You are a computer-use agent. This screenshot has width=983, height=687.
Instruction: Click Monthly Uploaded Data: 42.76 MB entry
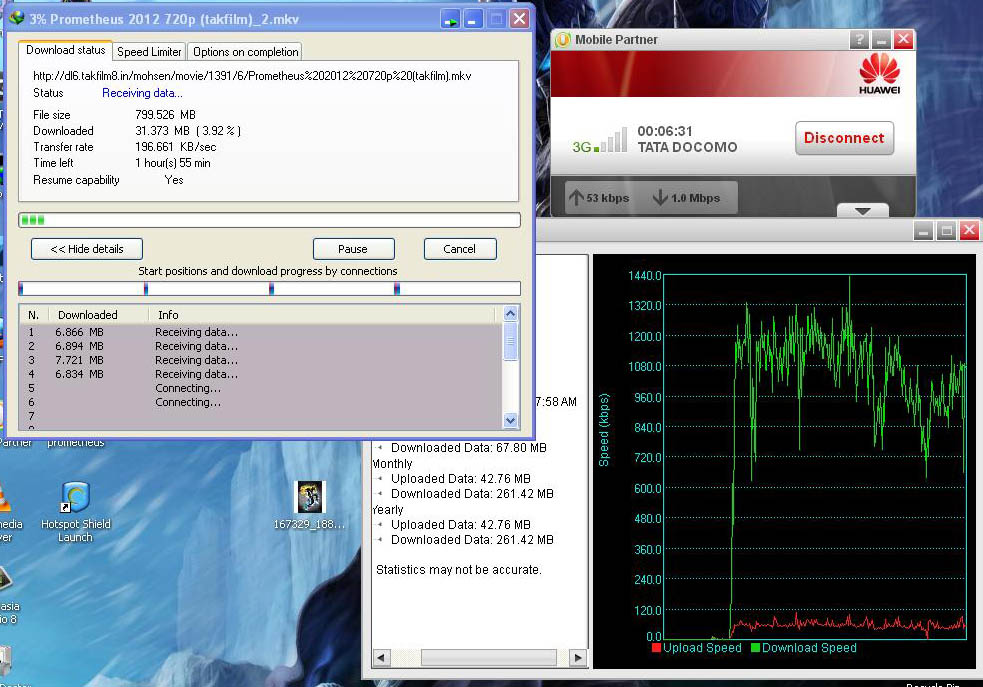tap(461, 478)
